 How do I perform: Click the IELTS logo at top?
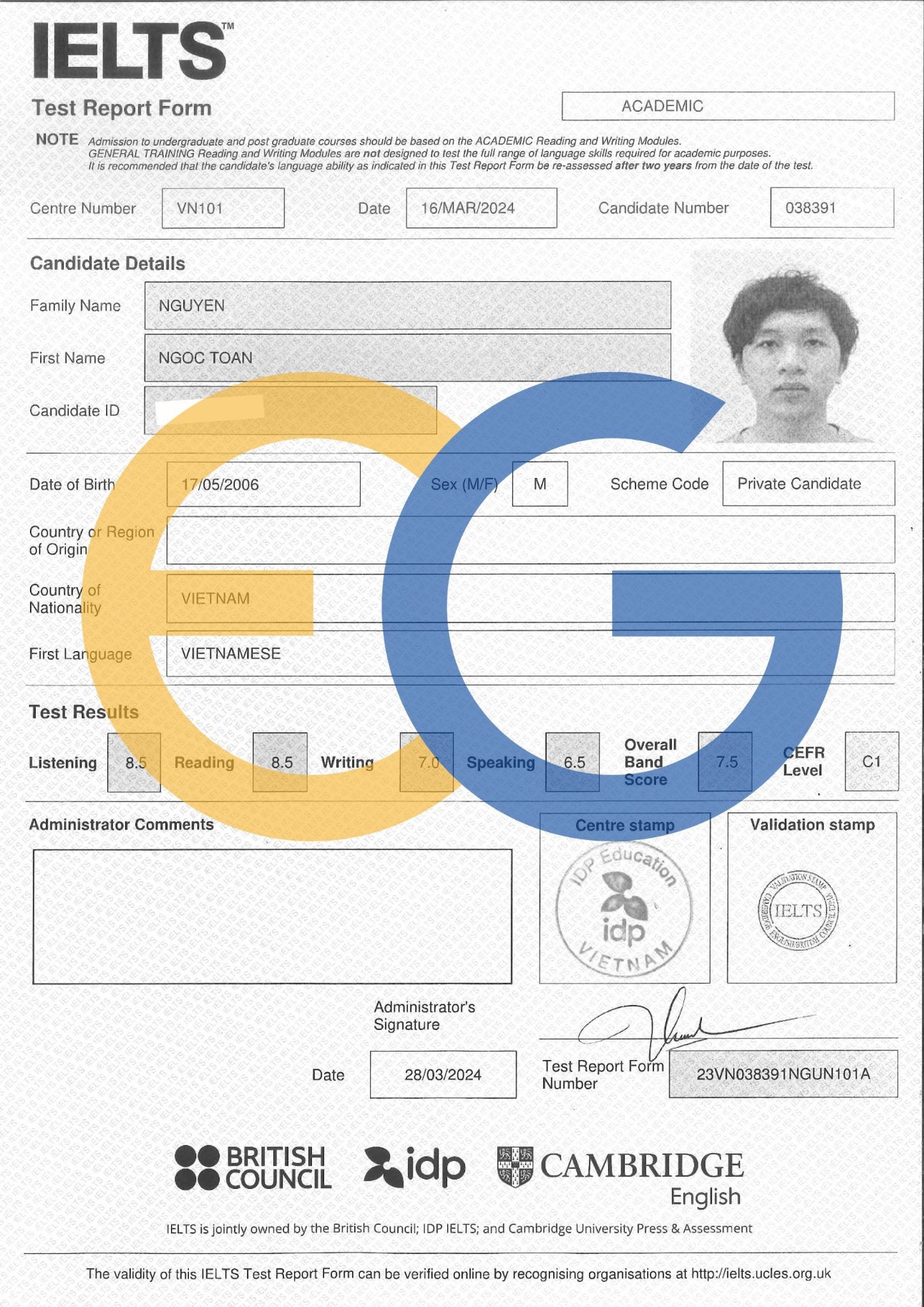tap(131, 59)
